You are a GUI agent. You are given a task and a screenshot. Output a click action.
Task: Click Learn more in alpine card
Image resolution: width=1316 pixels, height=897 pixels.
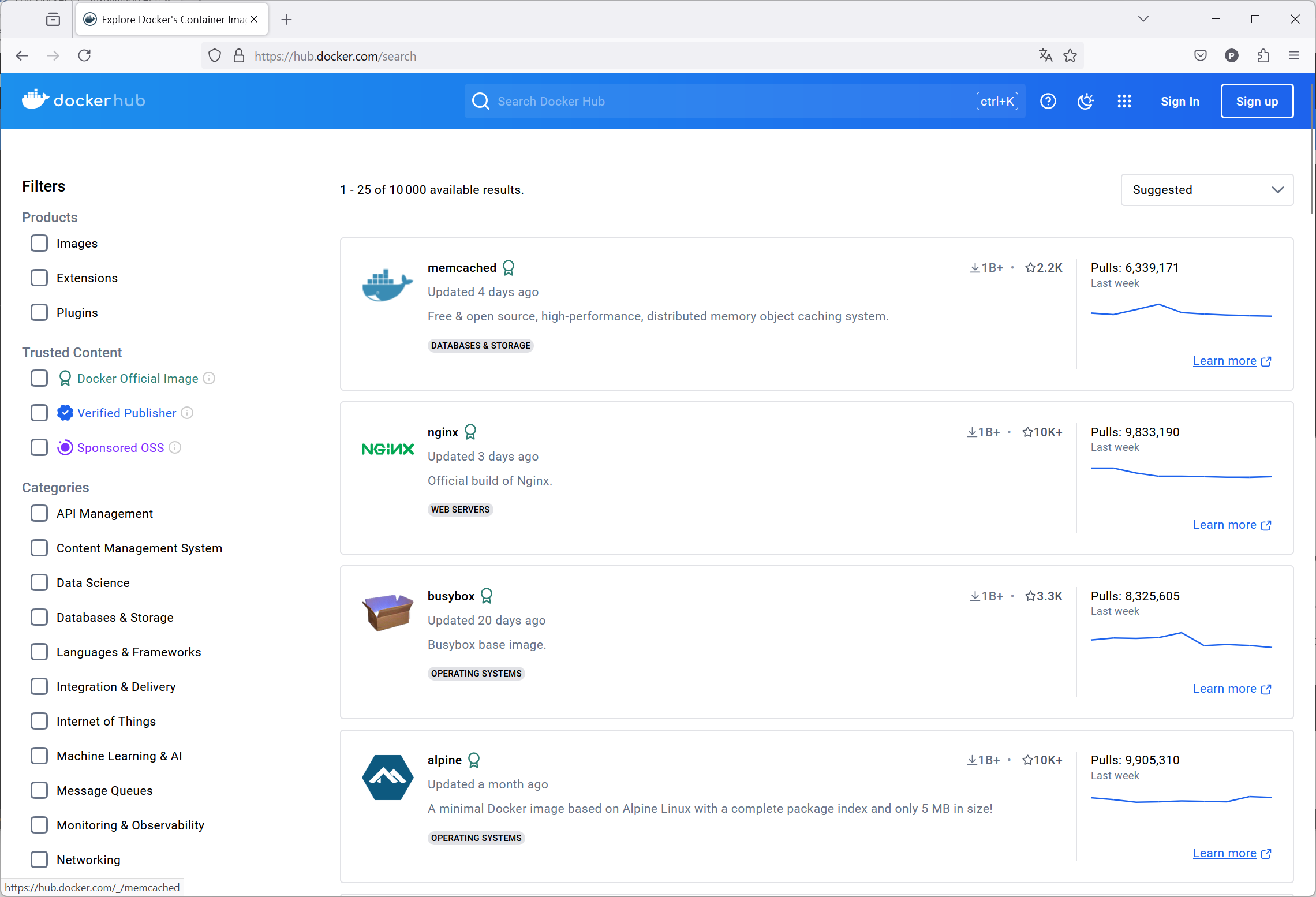(x=1232, y=853)
